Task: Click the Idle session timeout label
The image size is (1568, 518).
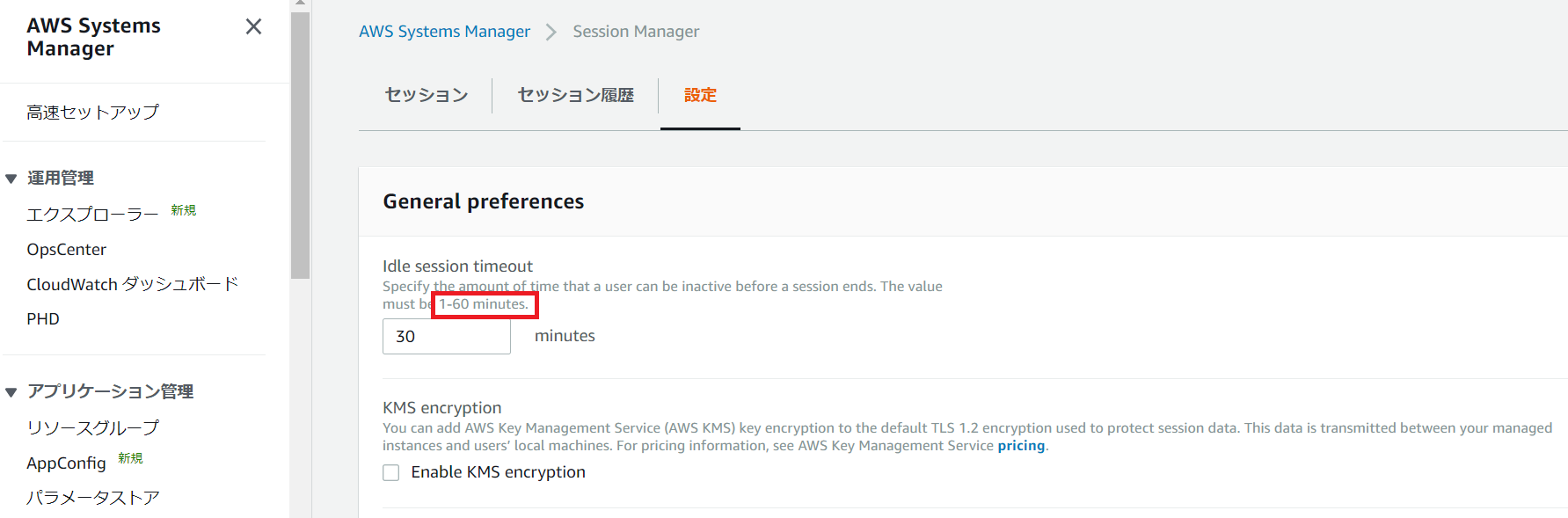Action: 458,266
